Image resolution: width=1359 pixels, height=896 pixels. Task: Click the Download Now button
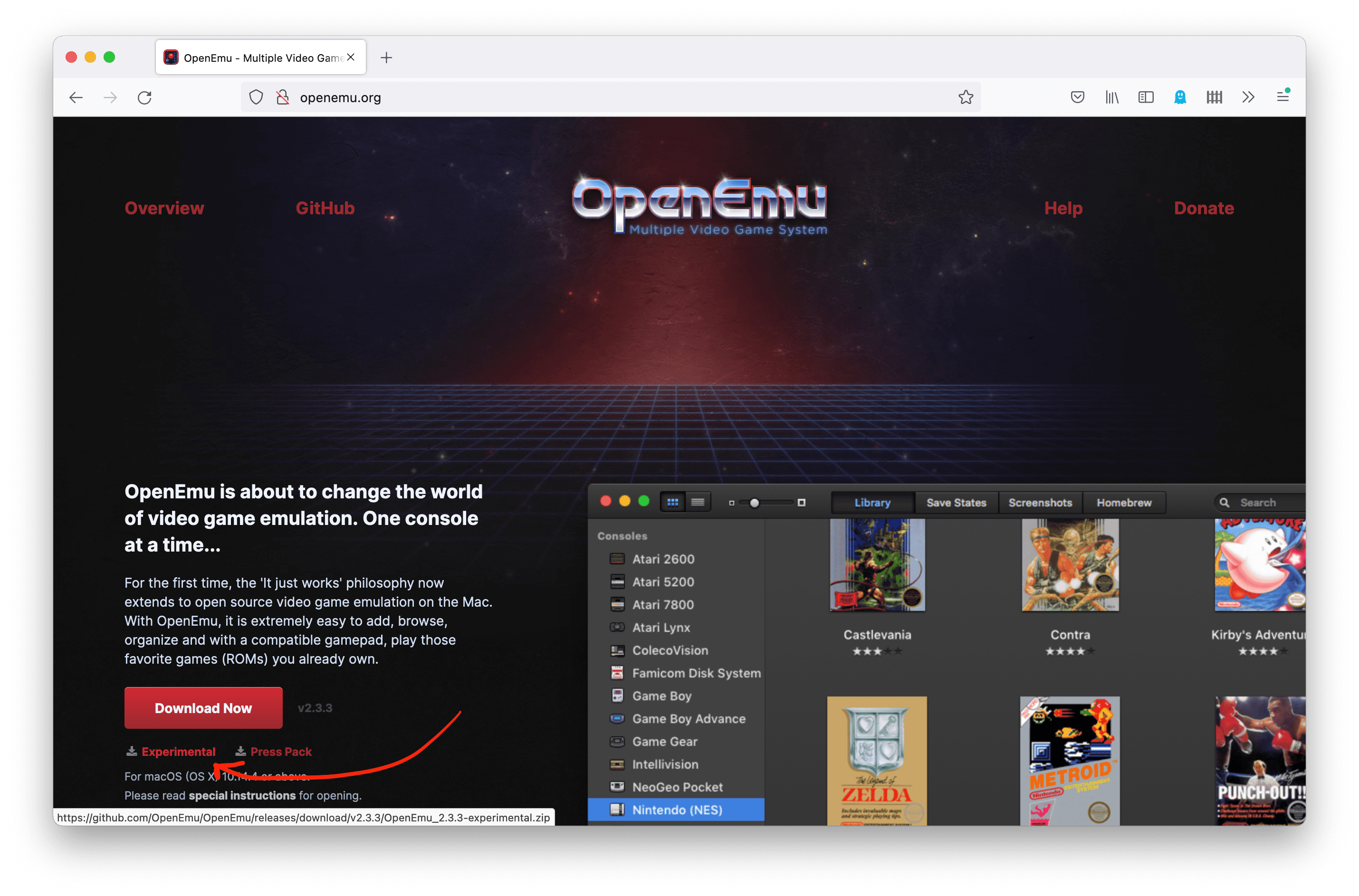(x=203, y=707)
